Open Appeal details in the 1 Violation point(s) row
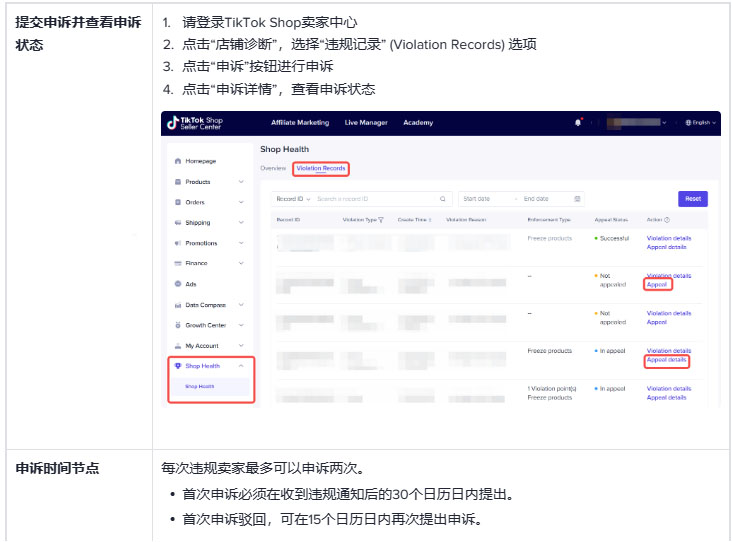This screenshot has height=542, width=732. [x=667, y=398]
